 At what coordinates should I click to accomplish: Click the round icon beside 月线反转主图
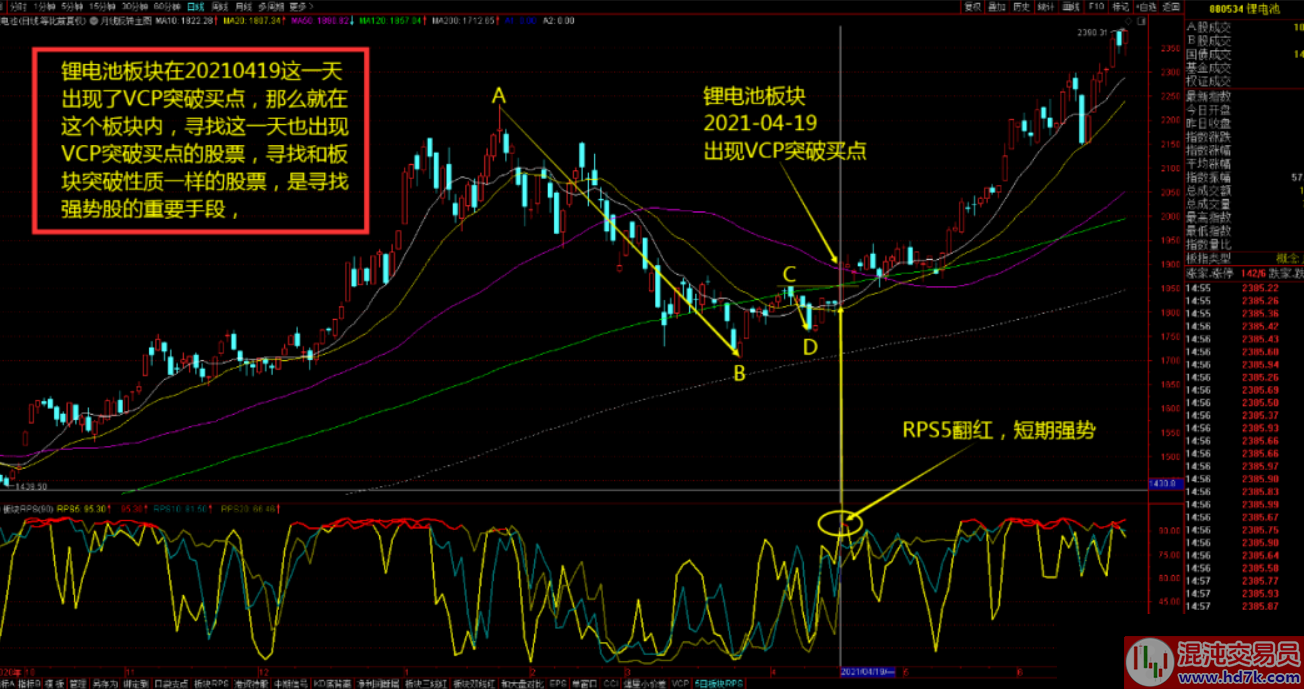coord(93,20)
